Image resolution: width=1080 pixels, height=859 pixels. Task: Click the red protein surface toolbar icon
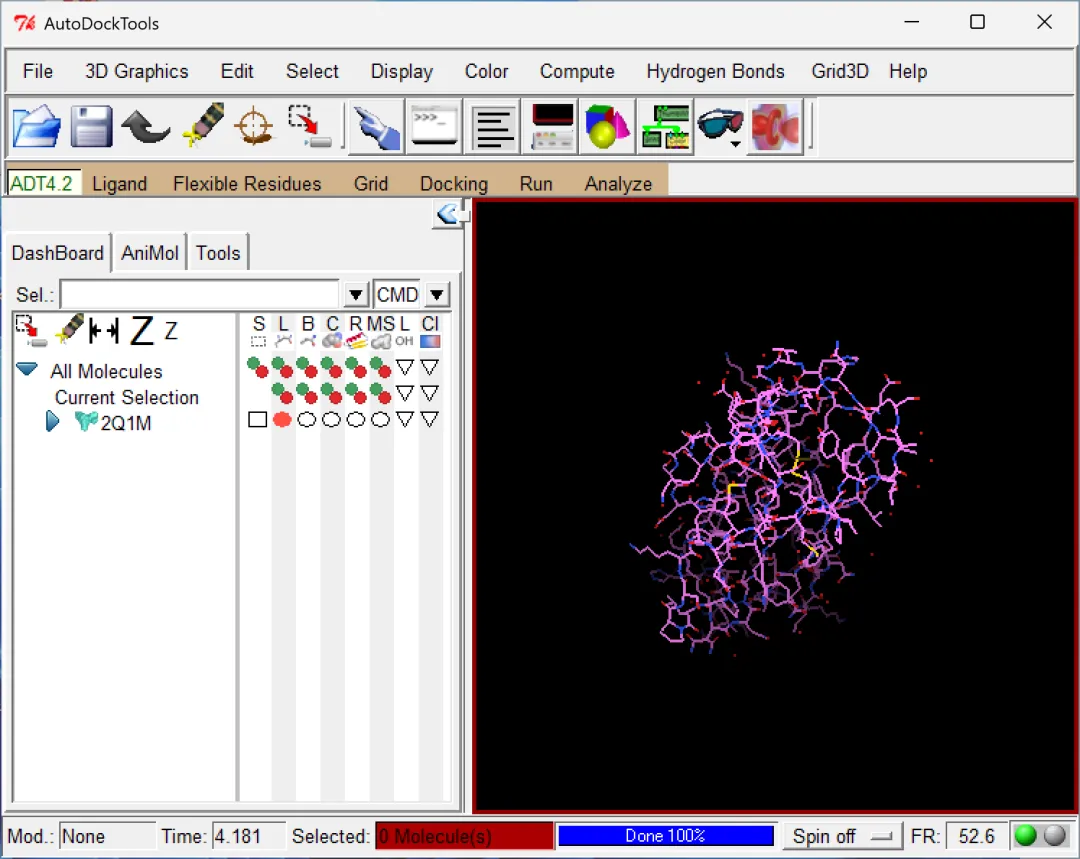pos(776,127)
